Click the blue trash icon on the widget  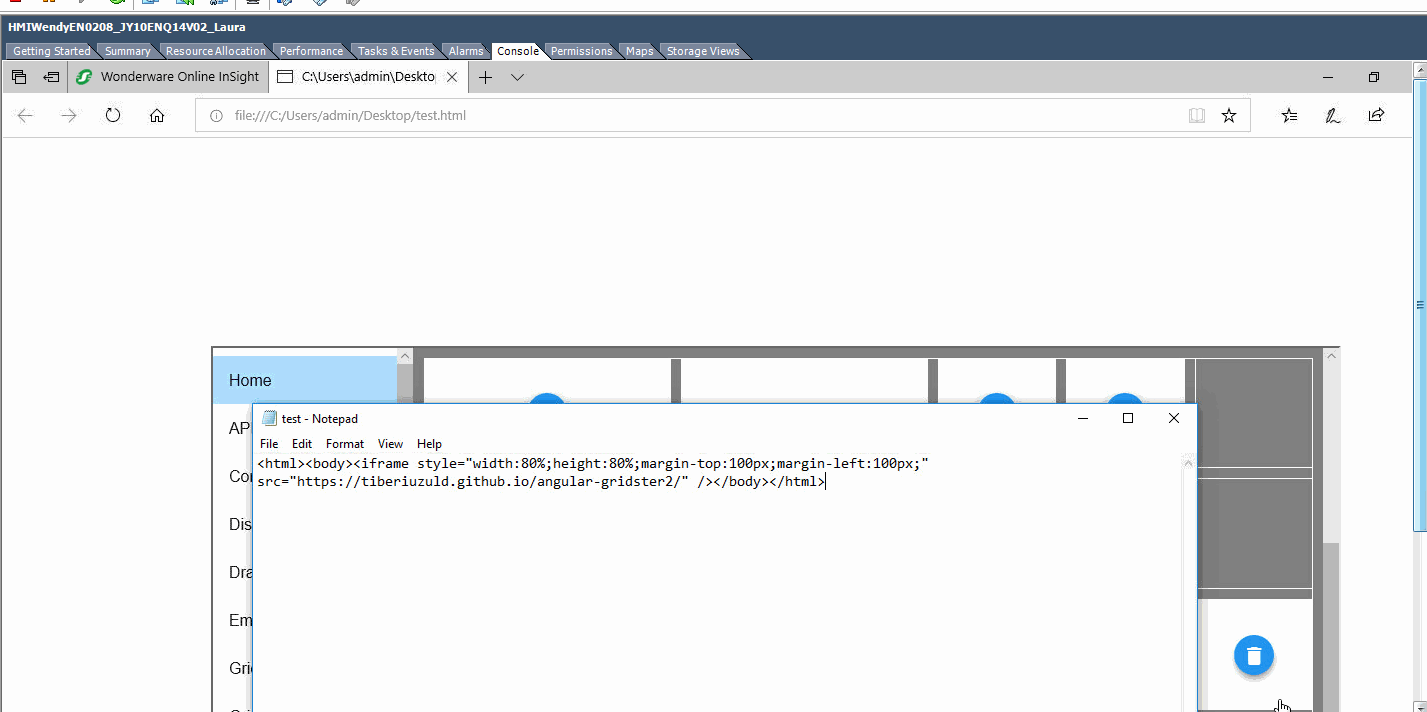click(x=1254, y=655)
